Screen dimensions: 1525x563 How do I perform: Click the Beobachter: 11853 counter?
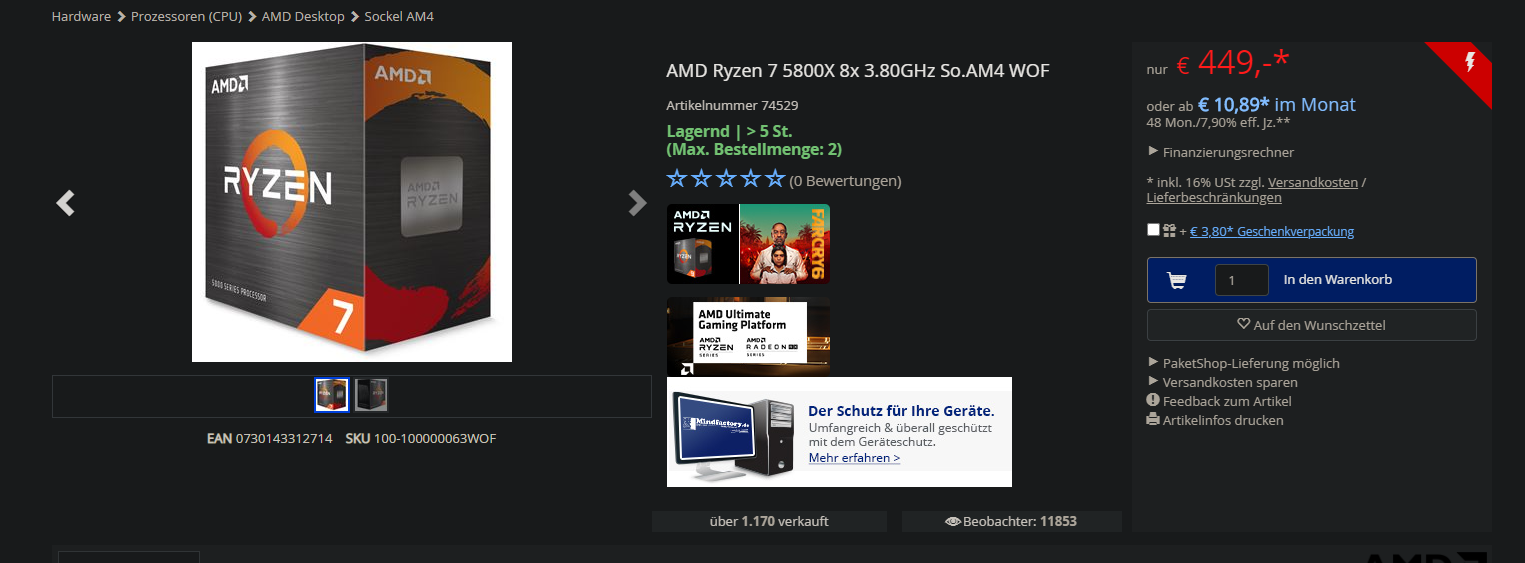1020,521
